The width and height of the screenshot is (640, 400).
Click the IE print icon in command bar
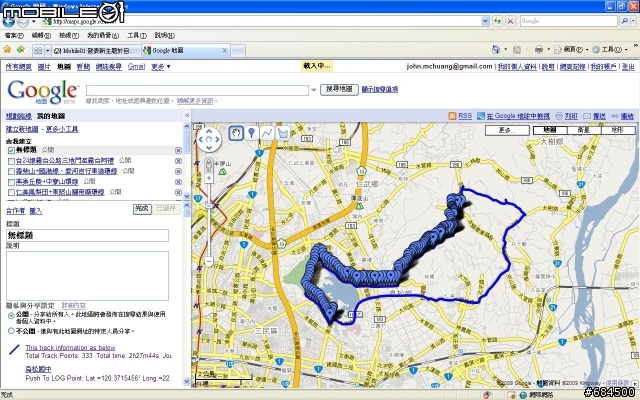(x=539, y=50)
